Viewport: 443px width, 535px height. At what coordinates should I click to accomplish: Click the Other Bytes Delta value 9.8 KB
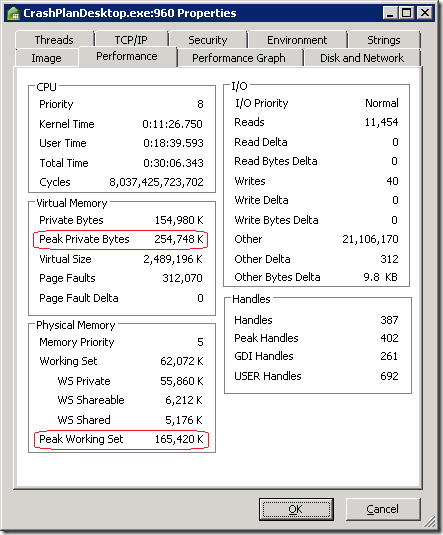(x=381, y=277)
